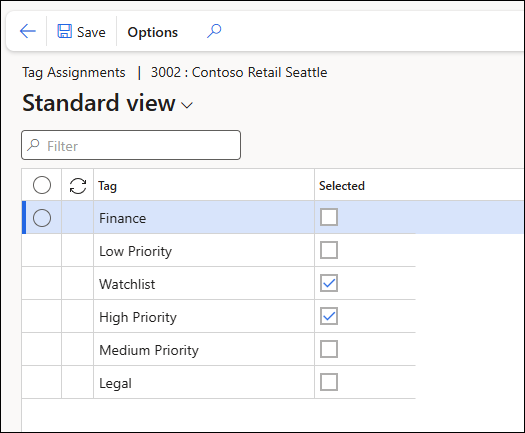Select the Finance row radio circle
Viewport: 525px width, 433px height.
42,218
